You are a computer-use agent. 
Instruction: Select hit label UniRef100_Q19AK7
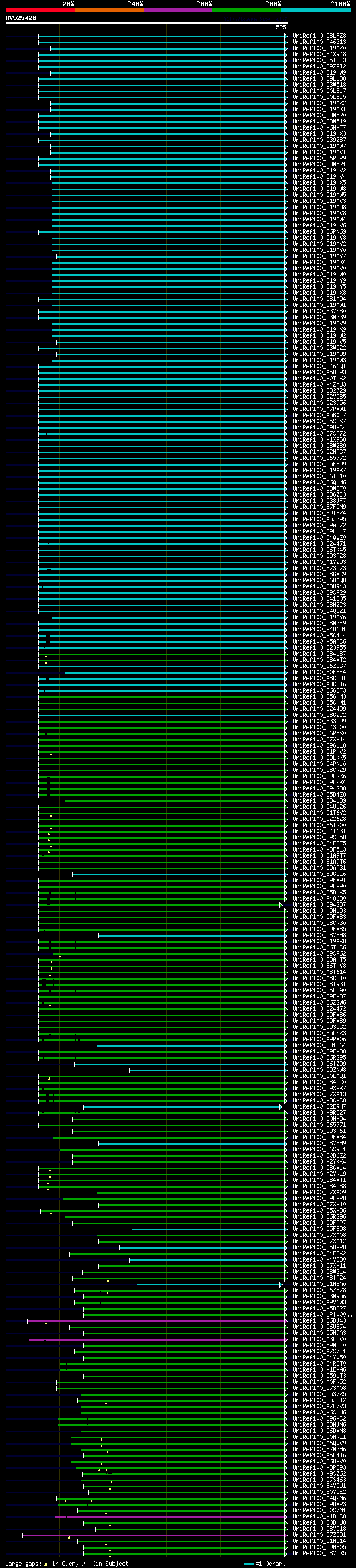click(x=319, y=470)
